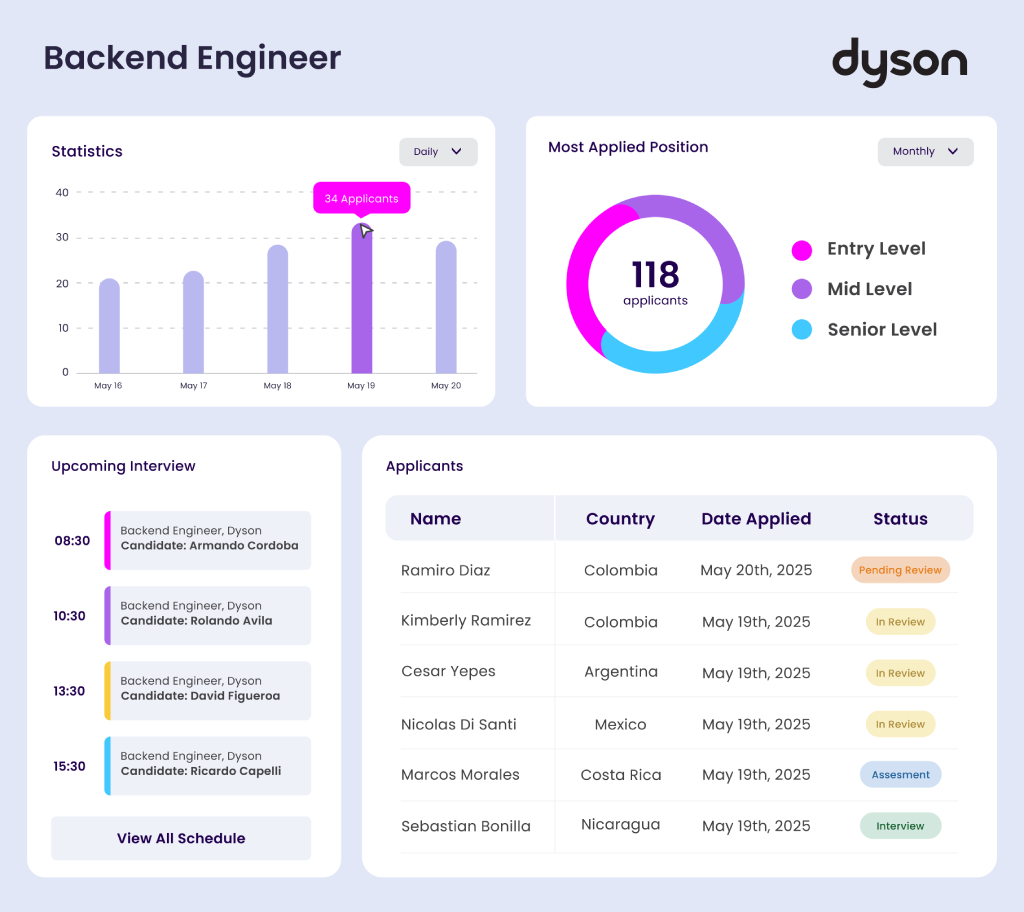Click the Mid Level purple legend dot
The height and width of the screenshot is (912, 1024).
(802, 289)
